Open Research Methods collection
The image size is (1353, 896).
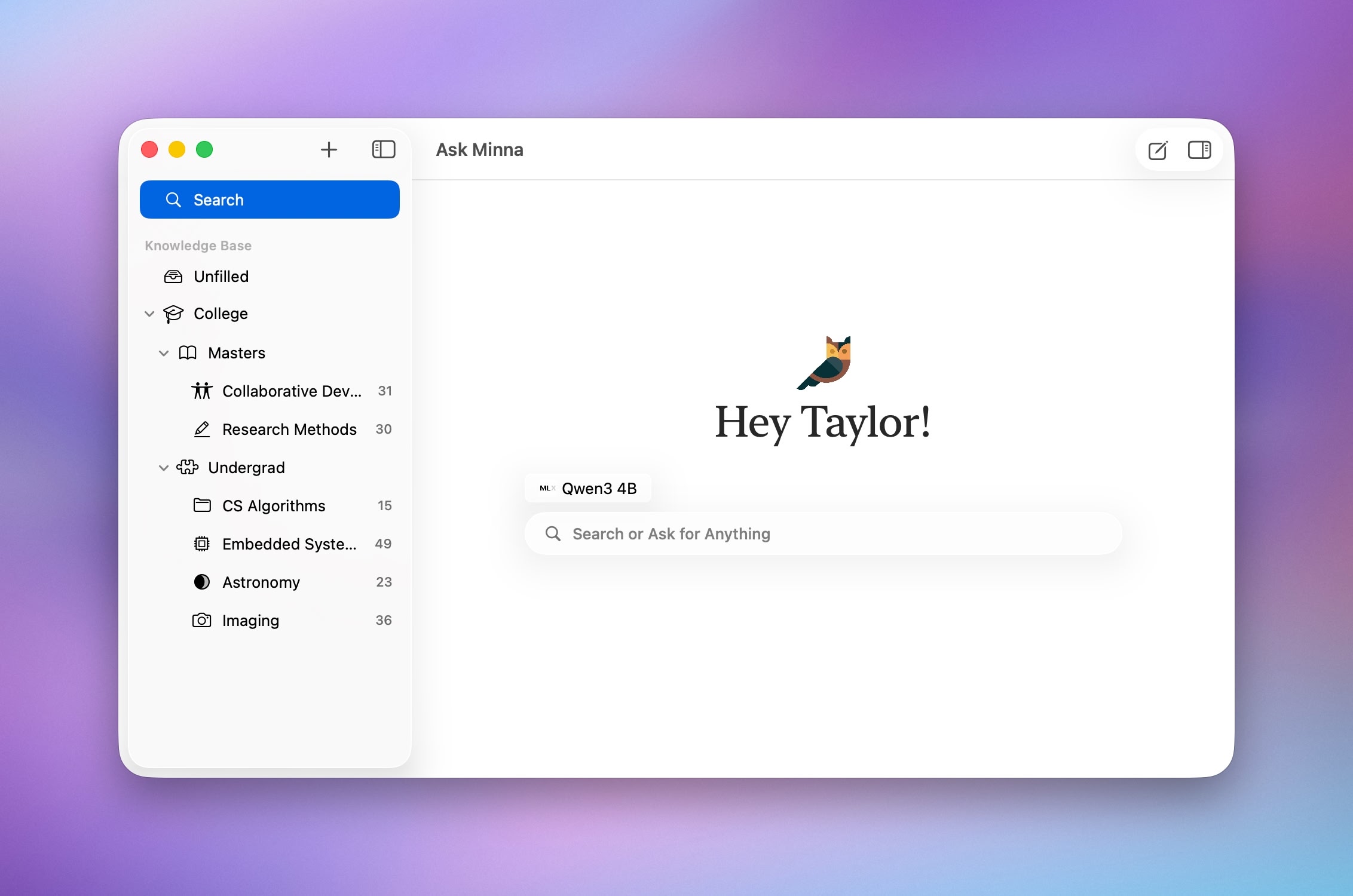[270, 429]
